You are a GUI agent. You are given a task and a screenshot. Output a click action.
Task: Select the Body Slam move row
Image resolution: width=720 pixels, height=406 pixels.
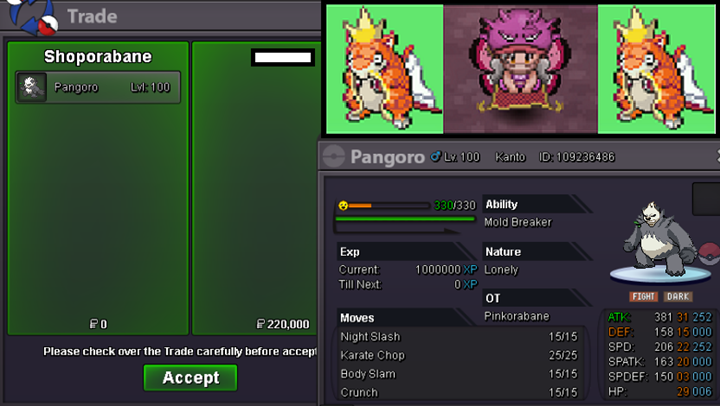[459, 374]
